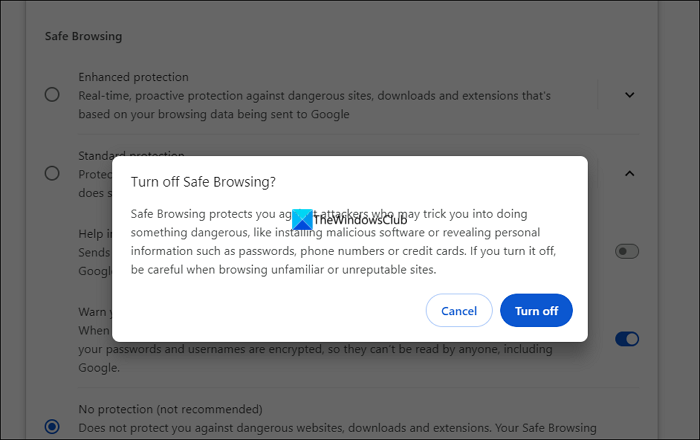
Task: Select the Standard protection radio button
Action: 52,173
